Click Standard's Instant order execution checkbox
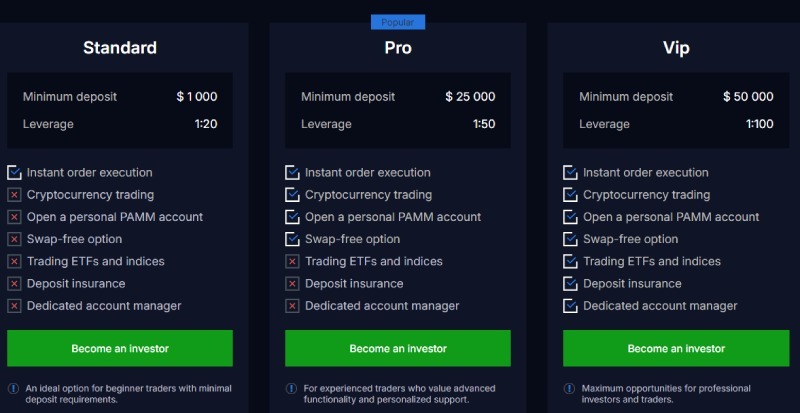Viewport: 800px width, 413px height. (14, 173)
